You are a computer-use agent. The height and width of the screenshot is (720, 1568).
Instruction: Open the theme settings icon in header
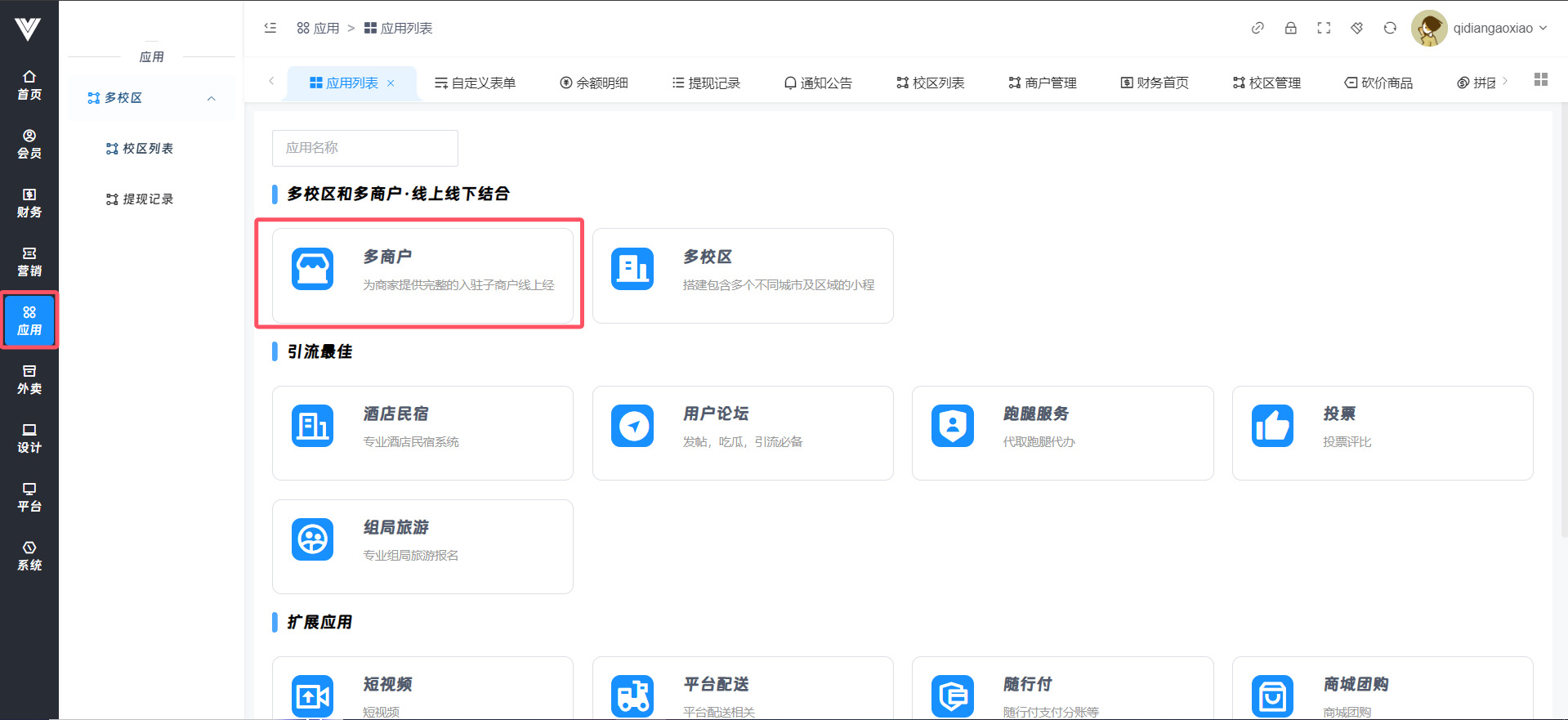tap(1356, 28)
